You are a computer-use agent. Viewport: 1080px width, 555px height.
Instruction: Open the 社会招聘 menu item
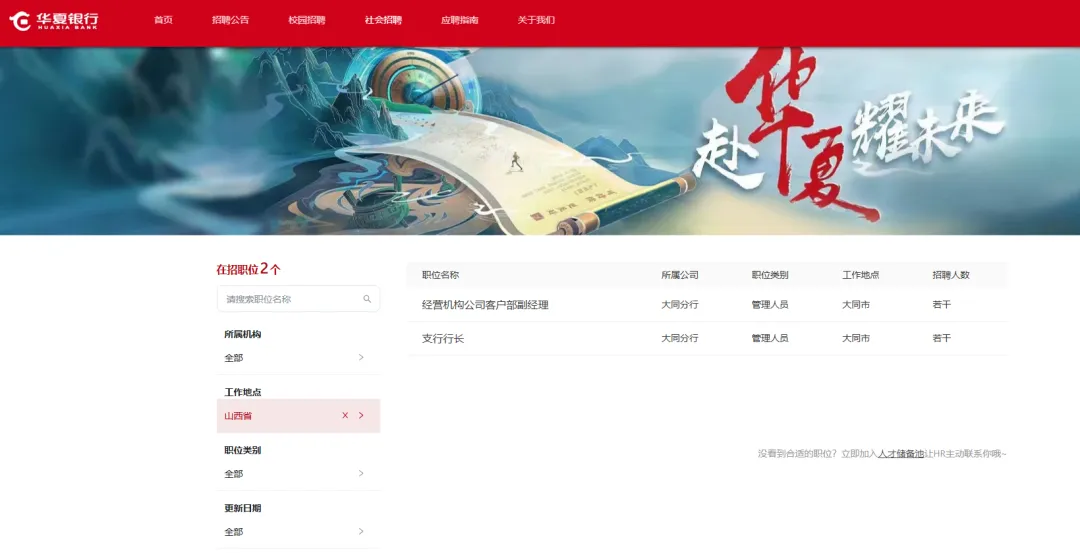(383, 20)
